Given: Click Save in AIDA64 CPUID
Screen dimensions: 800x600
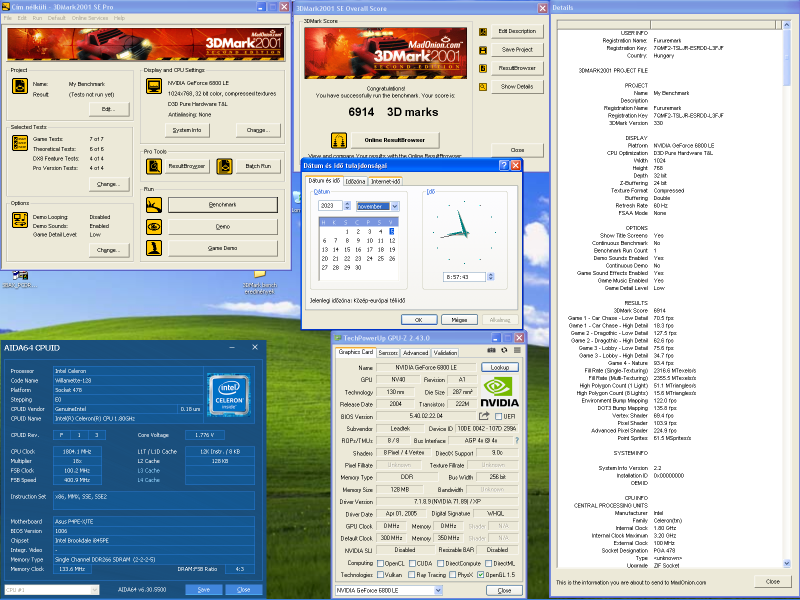Looking at the screenshot, I should coord(204,590).
